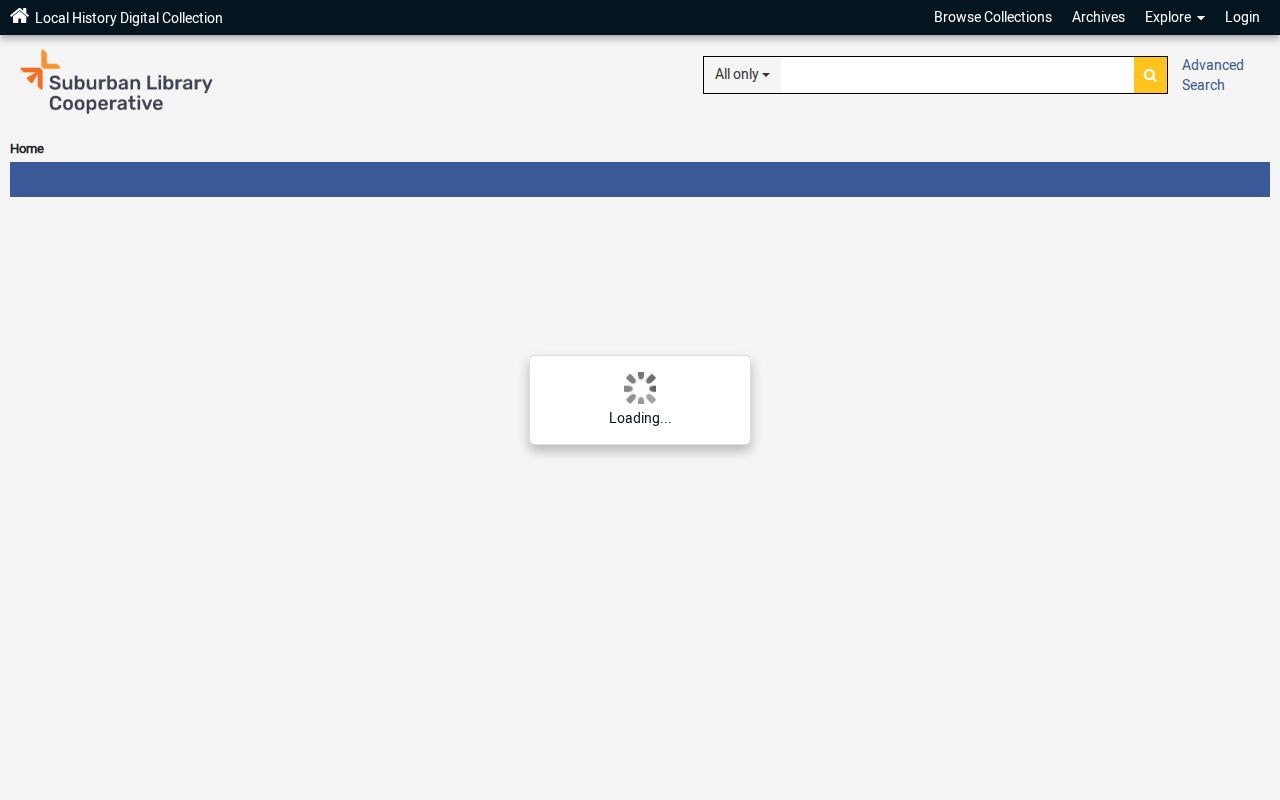Viewport: 1280px width, 800px height.
Task: Click the orange Suburban Library Cooperative logo mark
Action: pos(40,69)
